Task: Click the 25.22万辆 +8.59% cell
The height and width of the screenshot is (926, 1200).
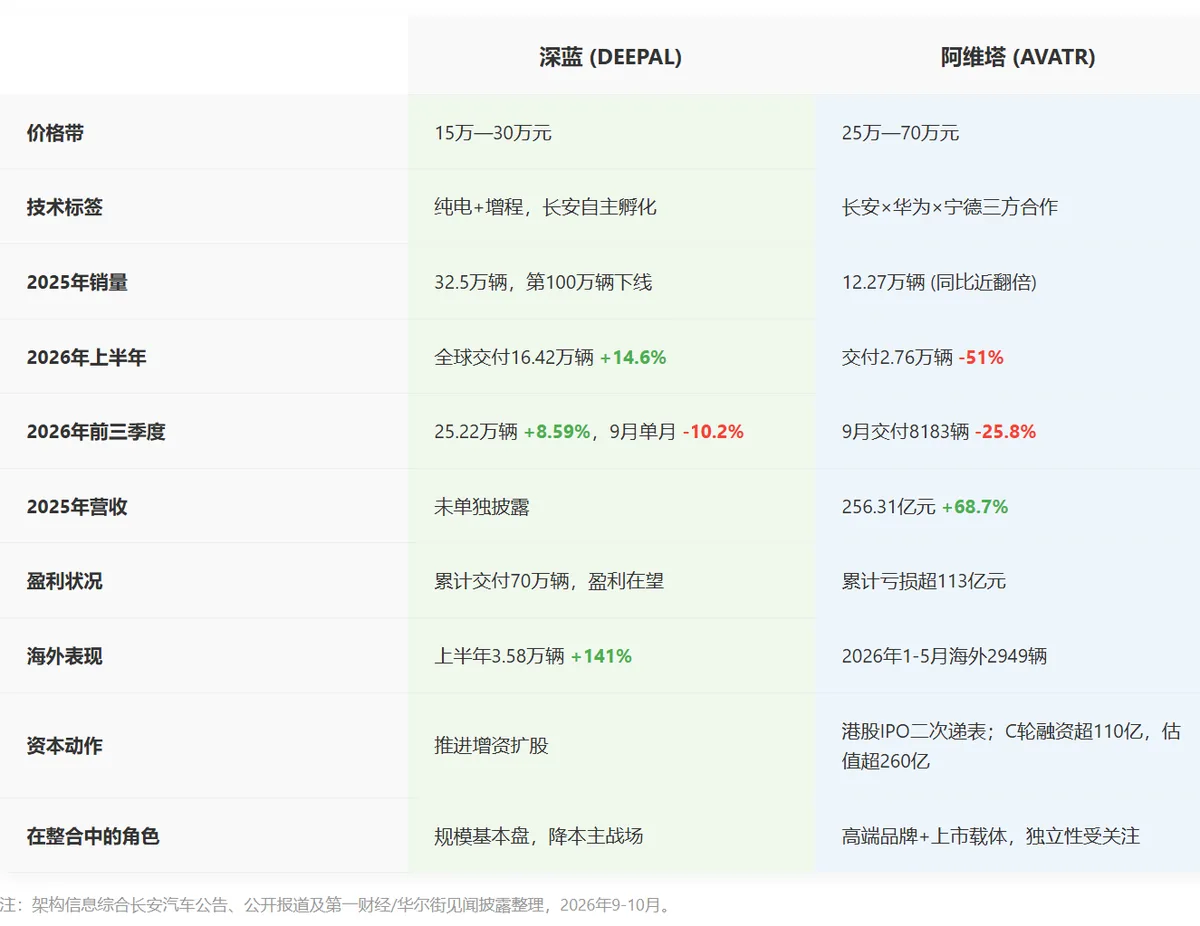Action: coord(611,432)
